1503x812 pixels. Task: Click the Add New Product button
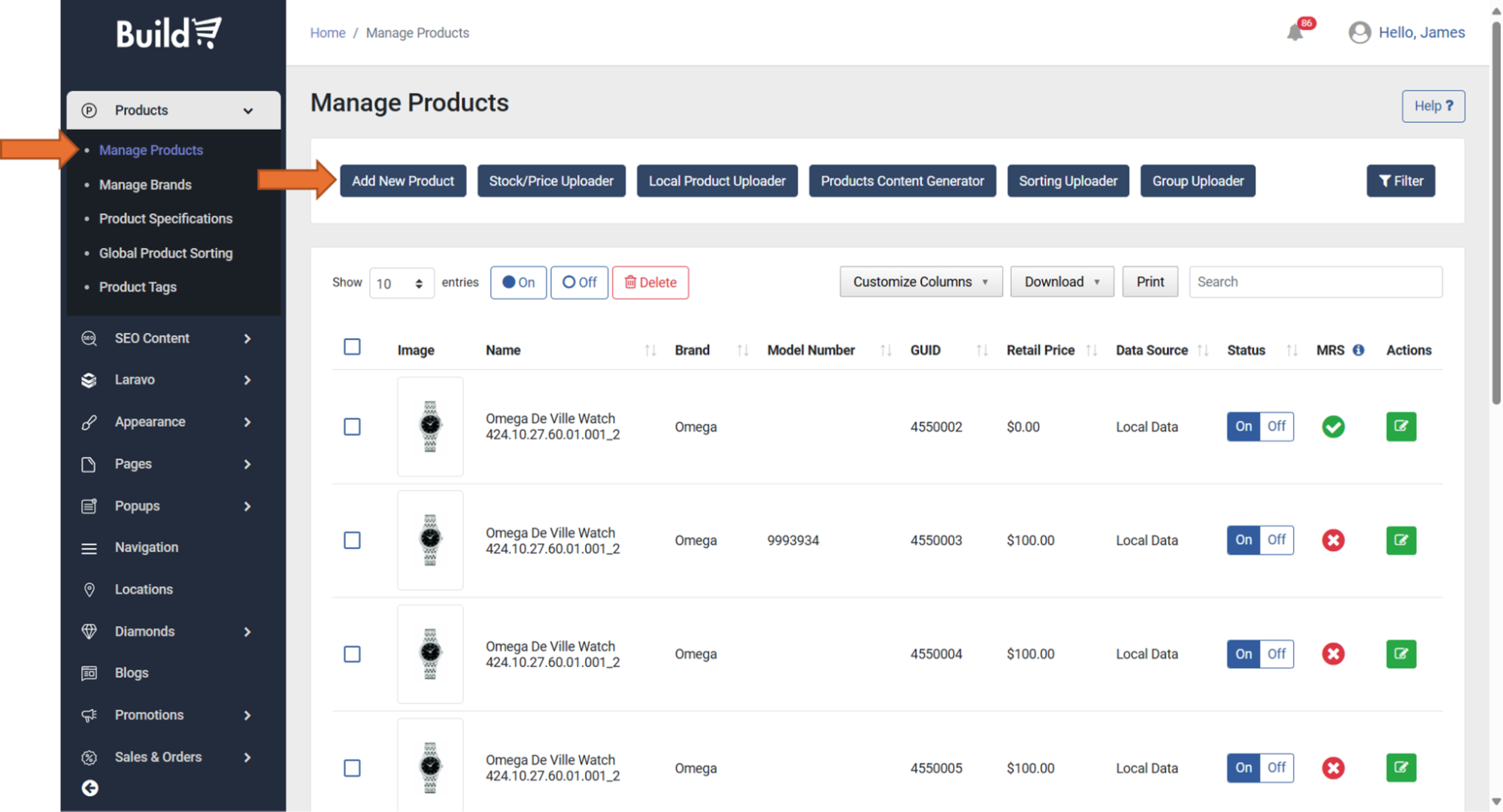pyautogui.click(x=403, y=181)
